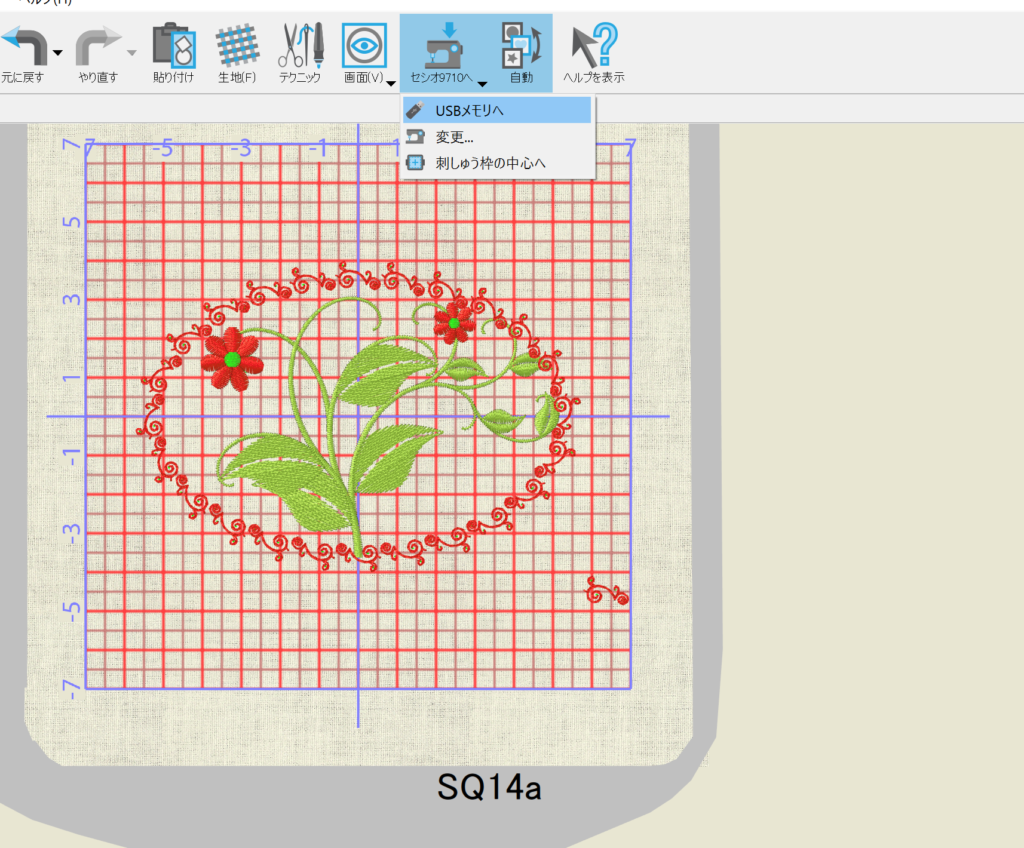Image resolution: width=1024 pixels, height=848 pixels.
Task: Open the Fabric (生地) tool
Action: [x=236, y=45]
